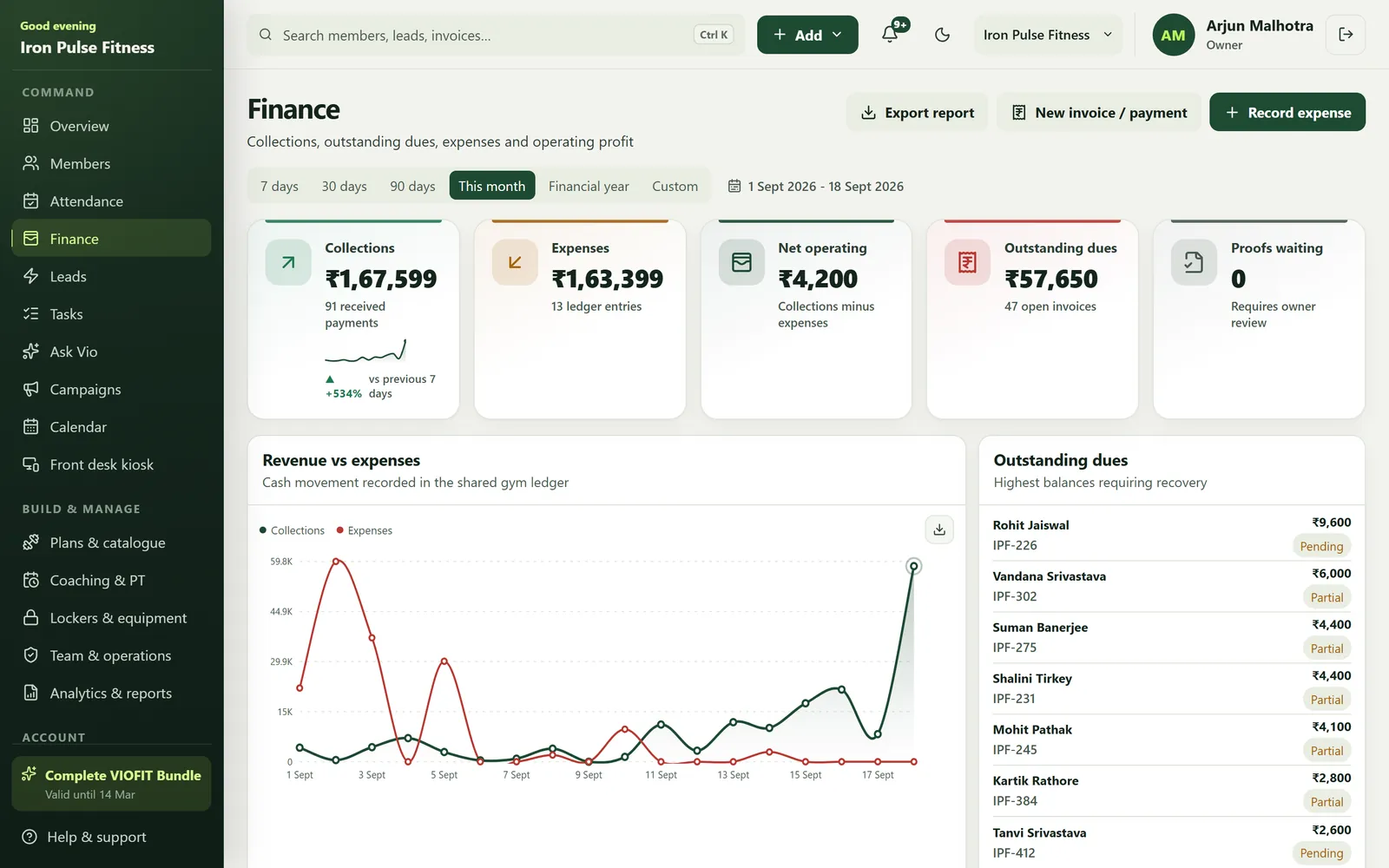Switch to 90 days range
The height and width of the screenshot is (868, 1389).
pyautogui.click(x=412, y=186)
